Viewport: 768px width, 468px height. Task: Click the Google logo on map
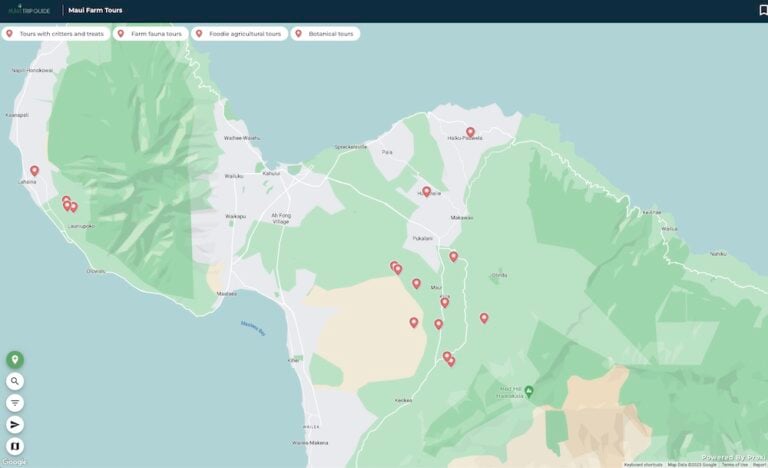pyautogui.click(x=14, y=462)
